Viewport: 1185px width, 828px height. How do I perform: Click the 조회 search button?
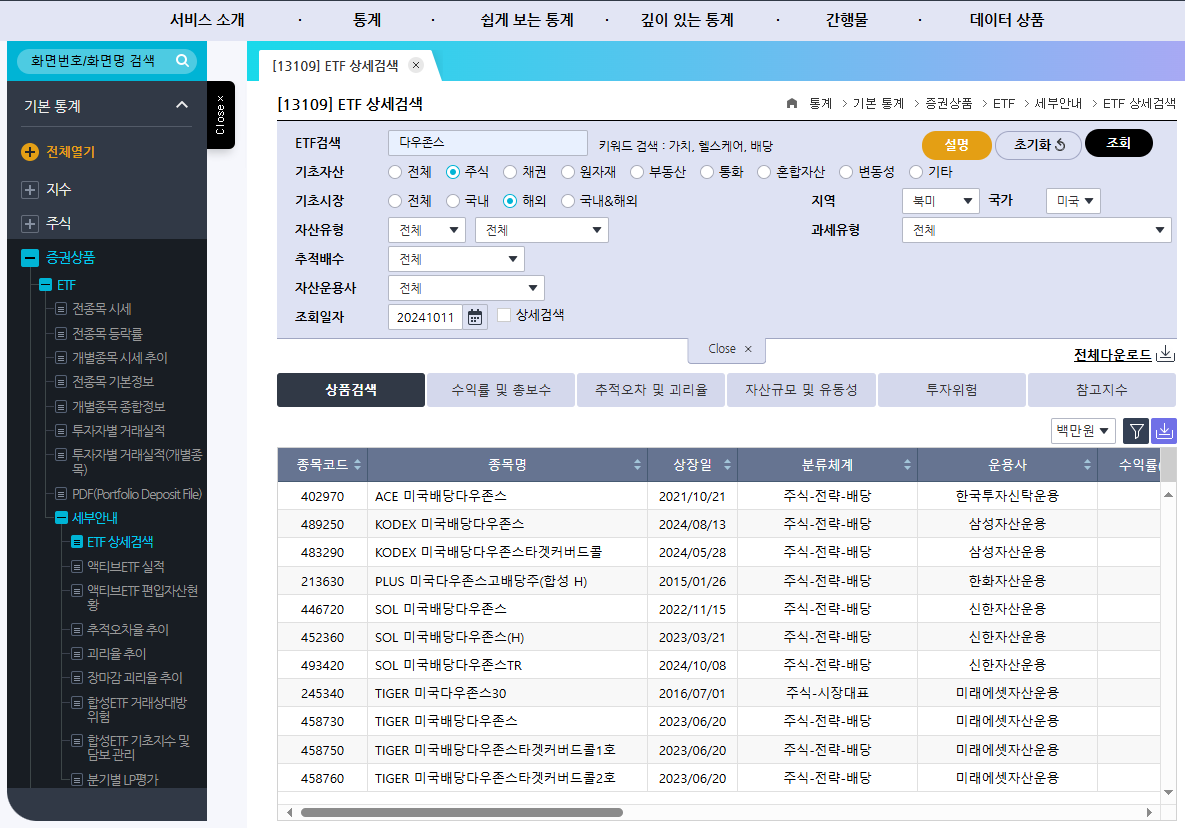(1118, 143)
